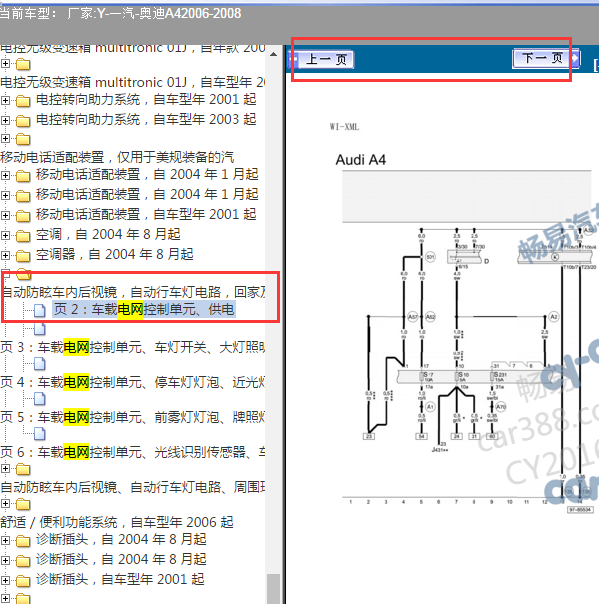Click folder icon of 移动电话适配装置，自车型年 2001 起

23,216
